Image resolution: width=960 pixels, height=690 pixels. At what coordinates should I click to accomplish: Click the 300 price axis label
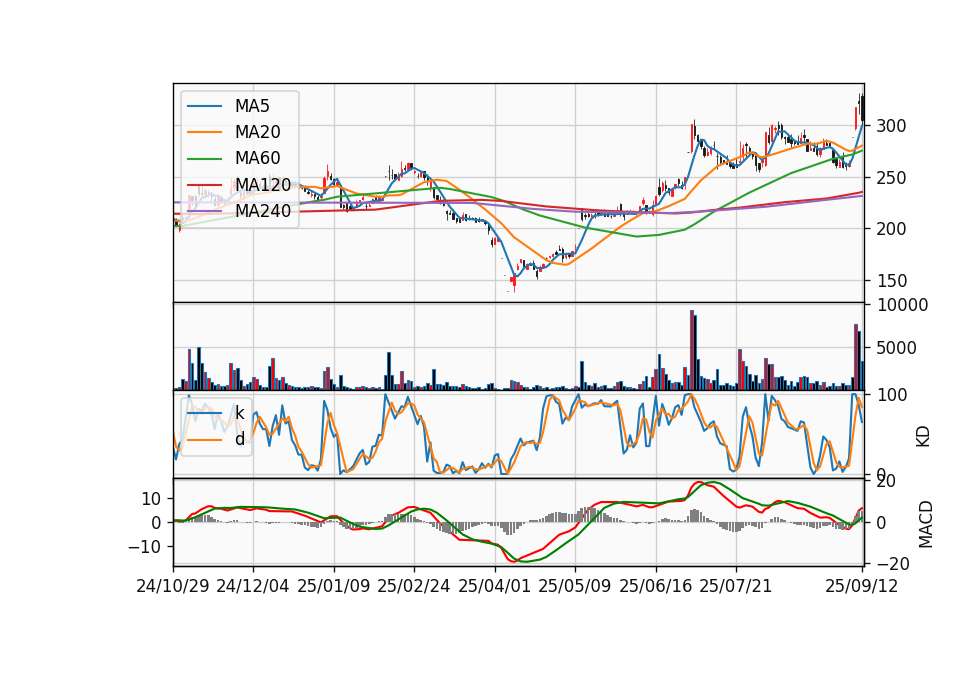click(891, 126)
